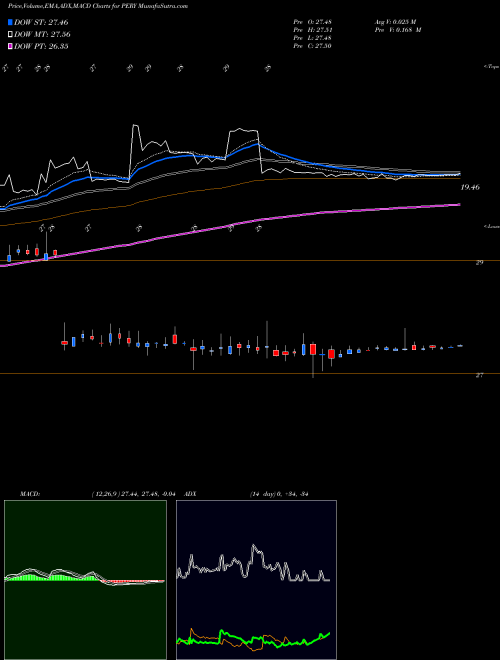Open the green MACD histogram panel
Screen dimensions: 500x660
point(85,580)
